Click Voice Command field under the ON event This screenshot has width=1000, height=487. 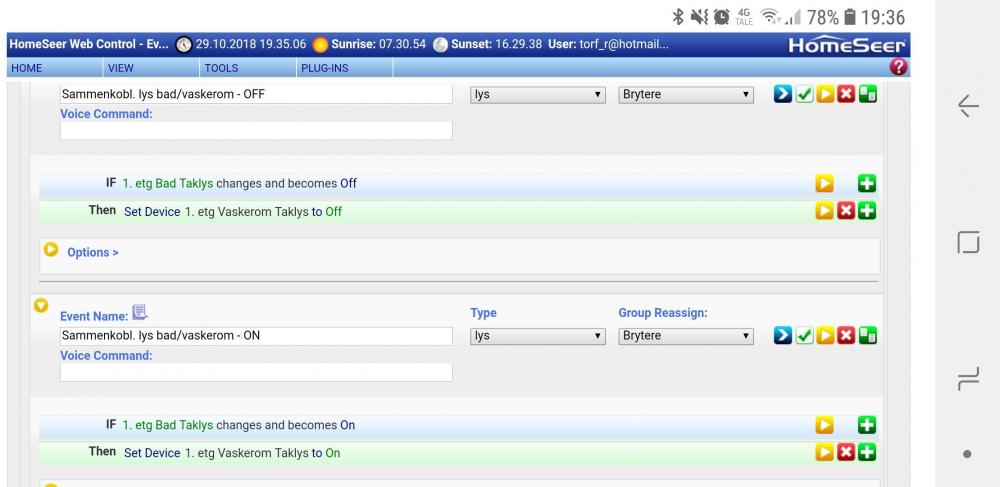256,372
